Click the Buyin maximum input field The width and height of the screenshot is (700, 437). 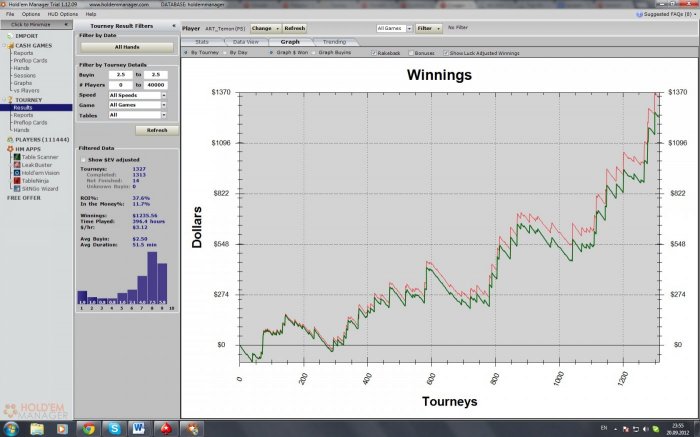(x=156, y=75)
